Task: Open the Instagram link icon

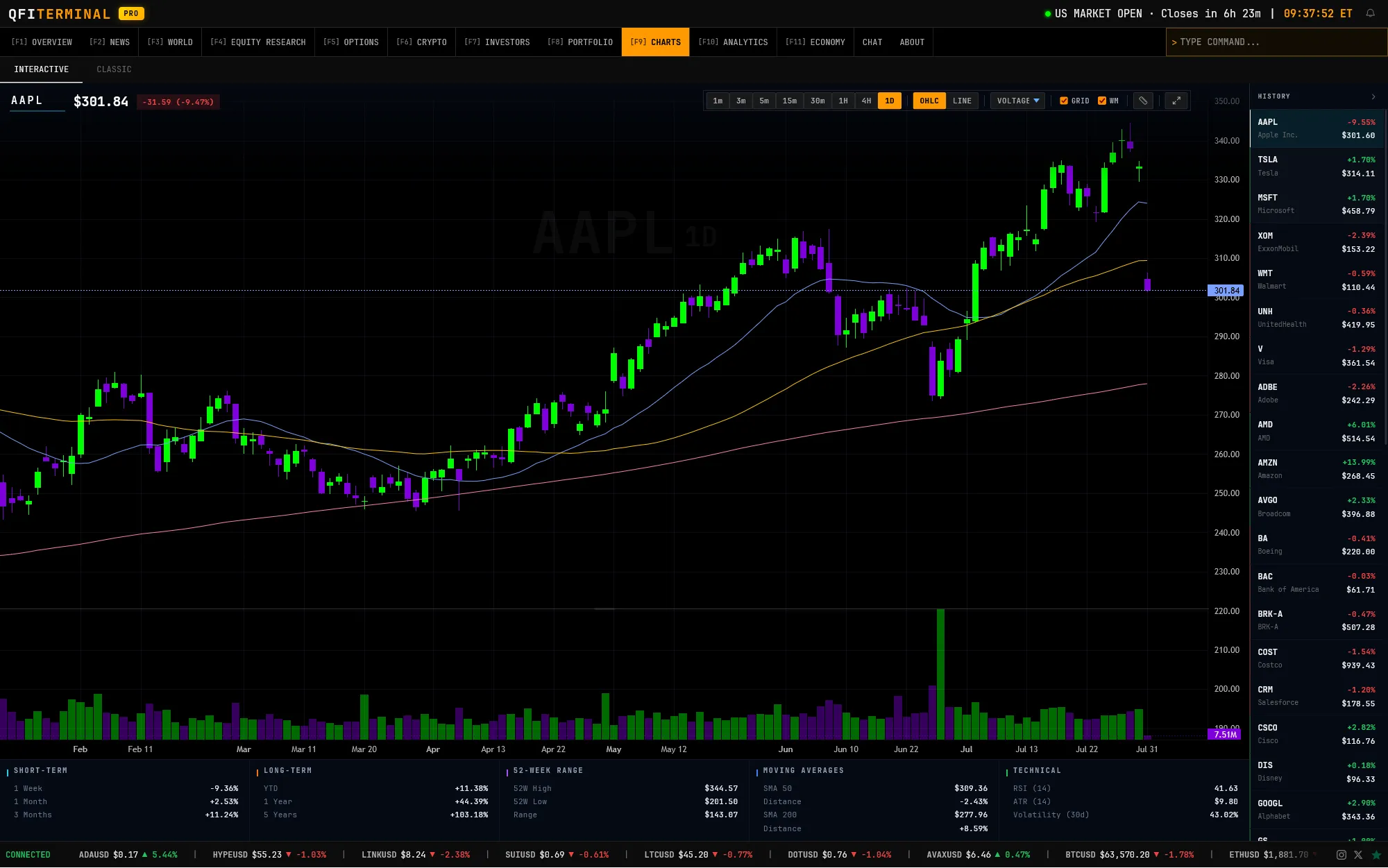Action: point(1342,855)
